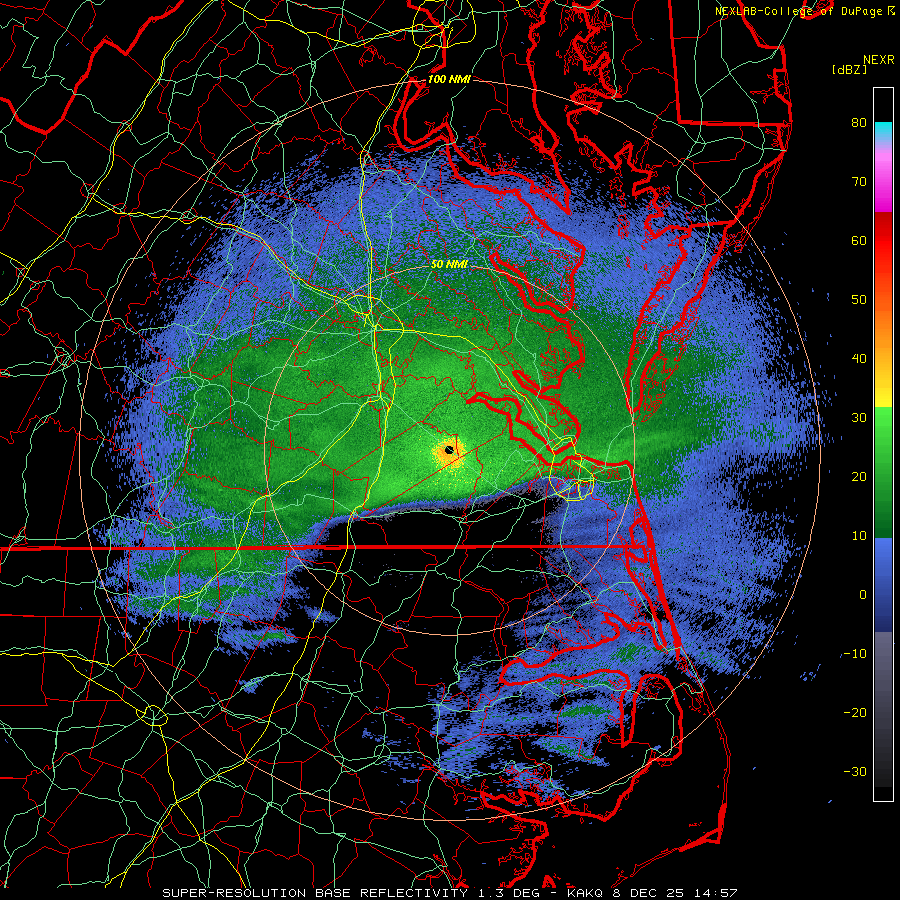The width and height of the screenshot is (900, 900).
Task: Click the 40 value on the dBZ scale
Action: (859, 359)
